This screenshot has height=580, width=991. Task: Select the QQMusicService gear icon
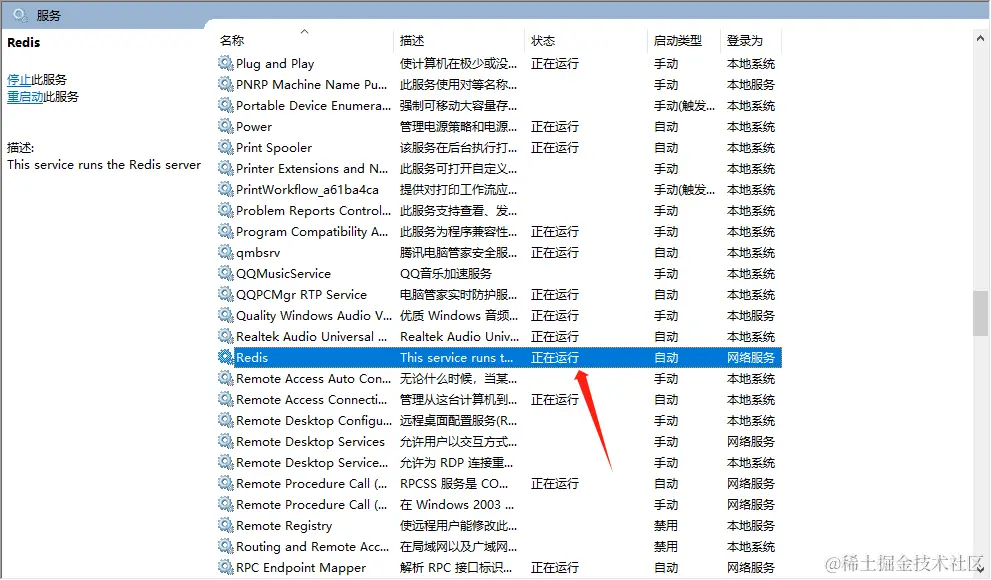[226, 273]
